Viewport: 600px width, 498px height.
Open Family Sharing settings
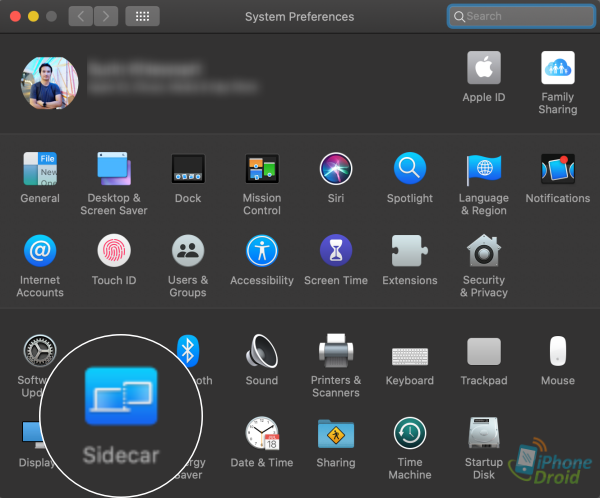(557, 69)
